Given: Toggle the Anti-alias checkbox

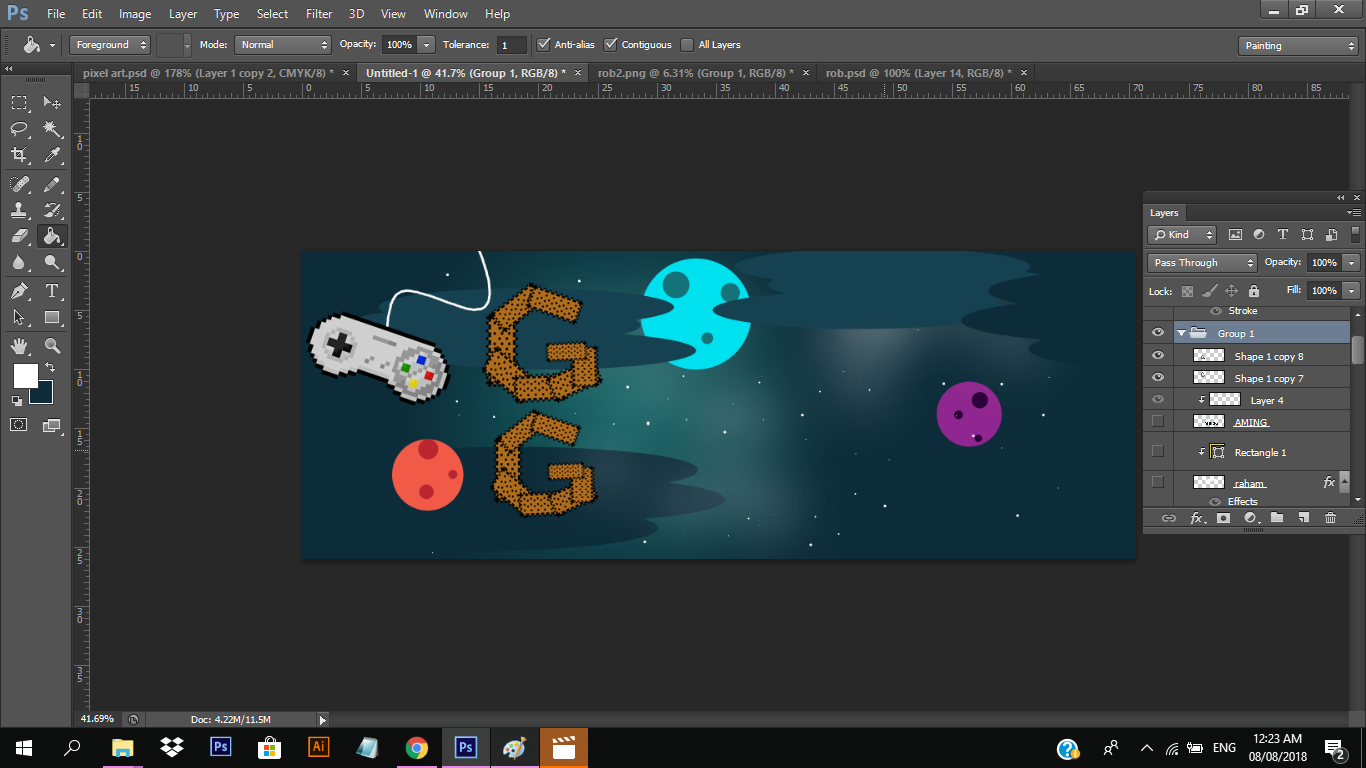Looking at the screenshot, I should 544,45.
